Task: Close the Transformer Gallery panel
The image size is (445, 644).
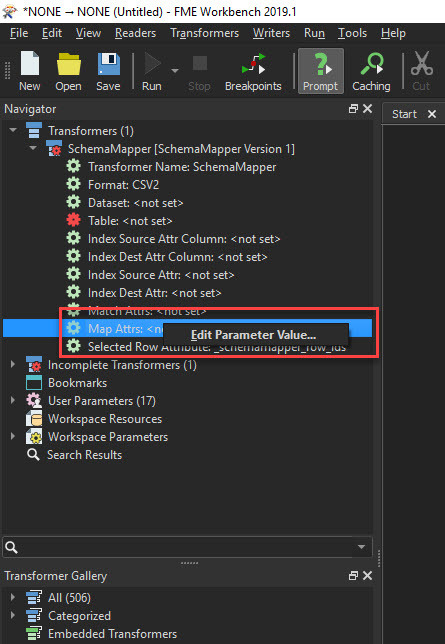Action: click(367, 575)
